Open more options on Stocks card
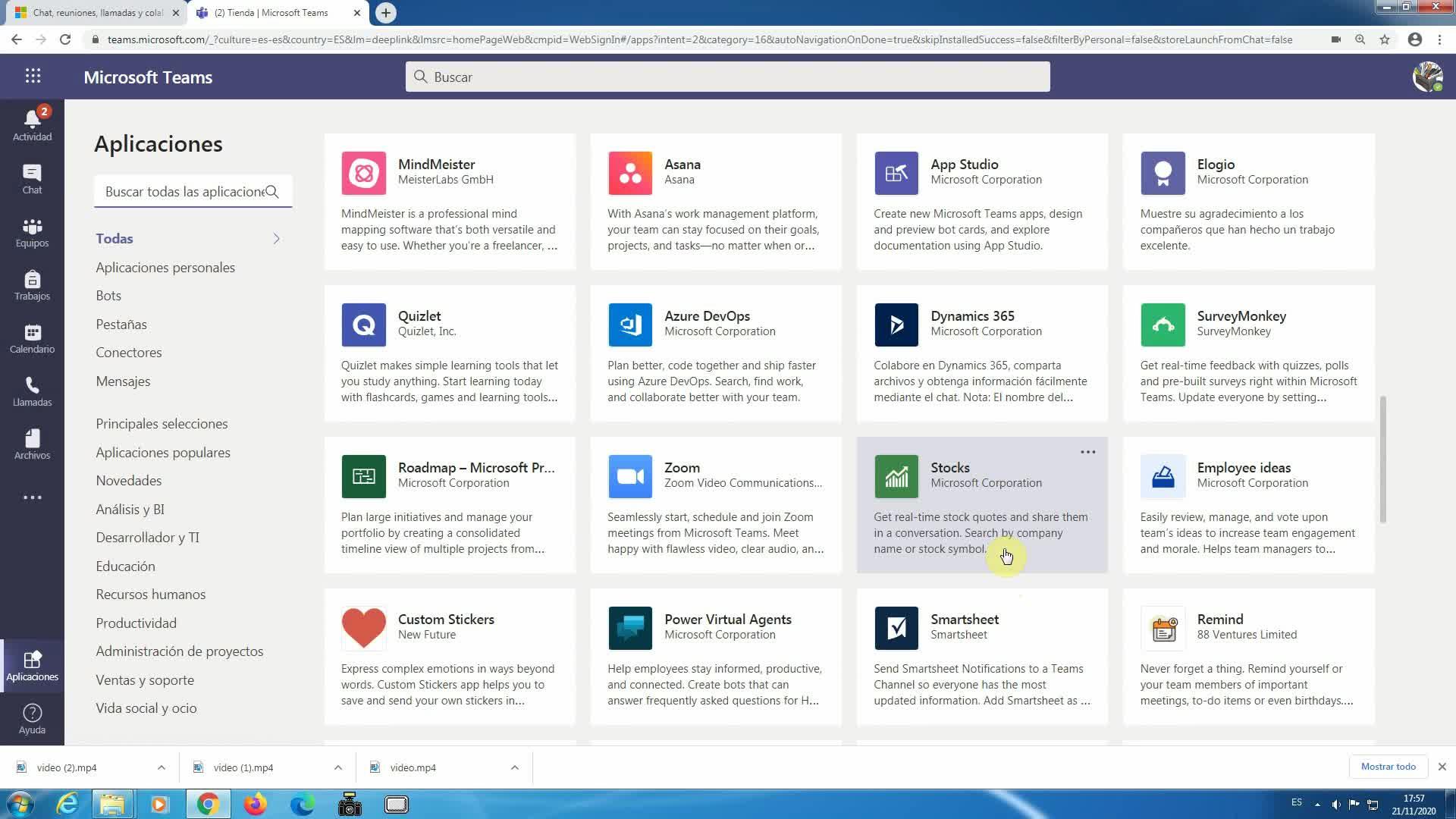Screen dimensions: 1456x819 point(1087,452)
